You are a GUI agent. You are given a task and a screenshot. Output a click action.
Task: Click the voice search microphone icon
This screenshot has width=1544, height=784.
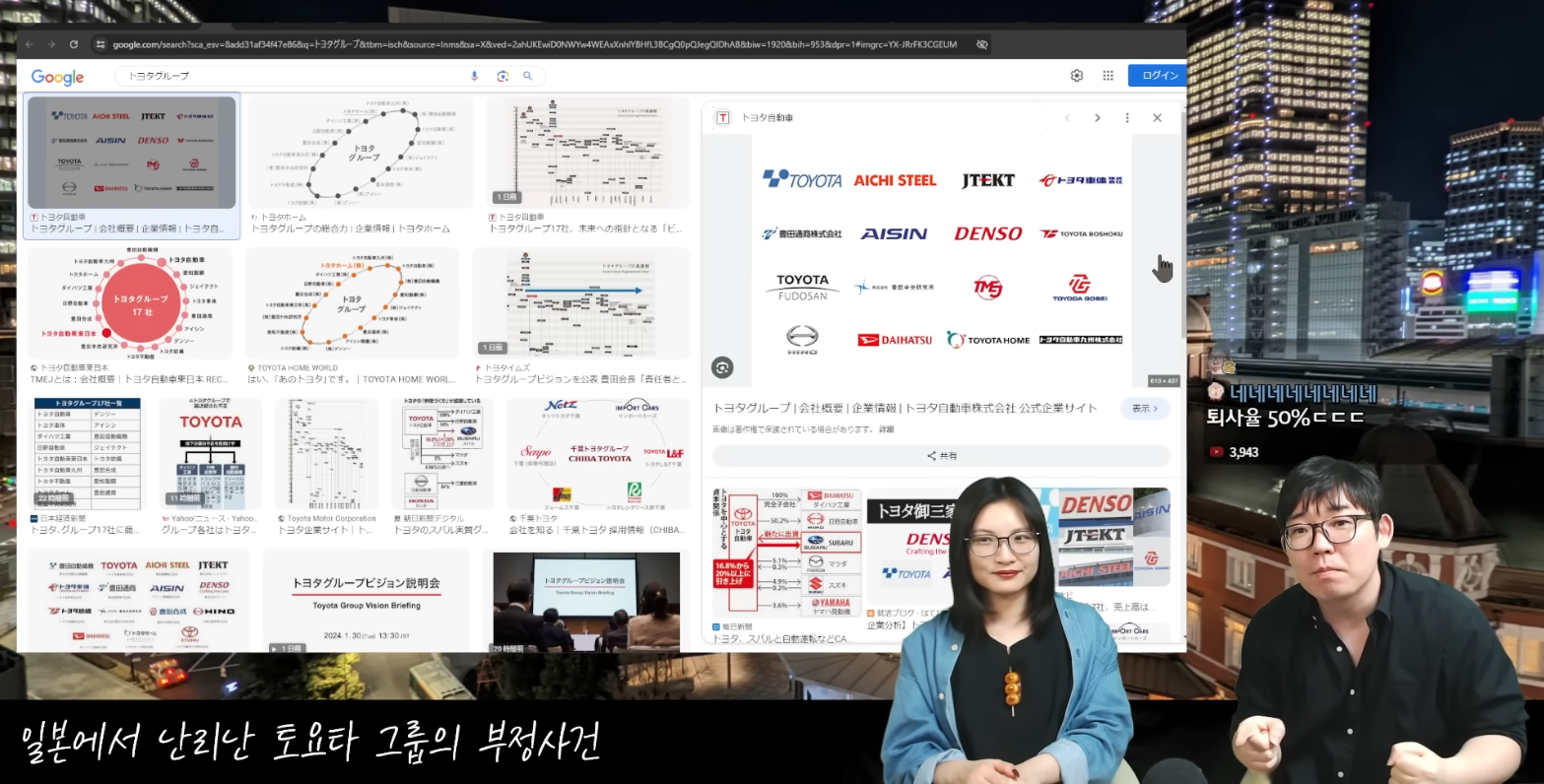[x=476, y=76]
